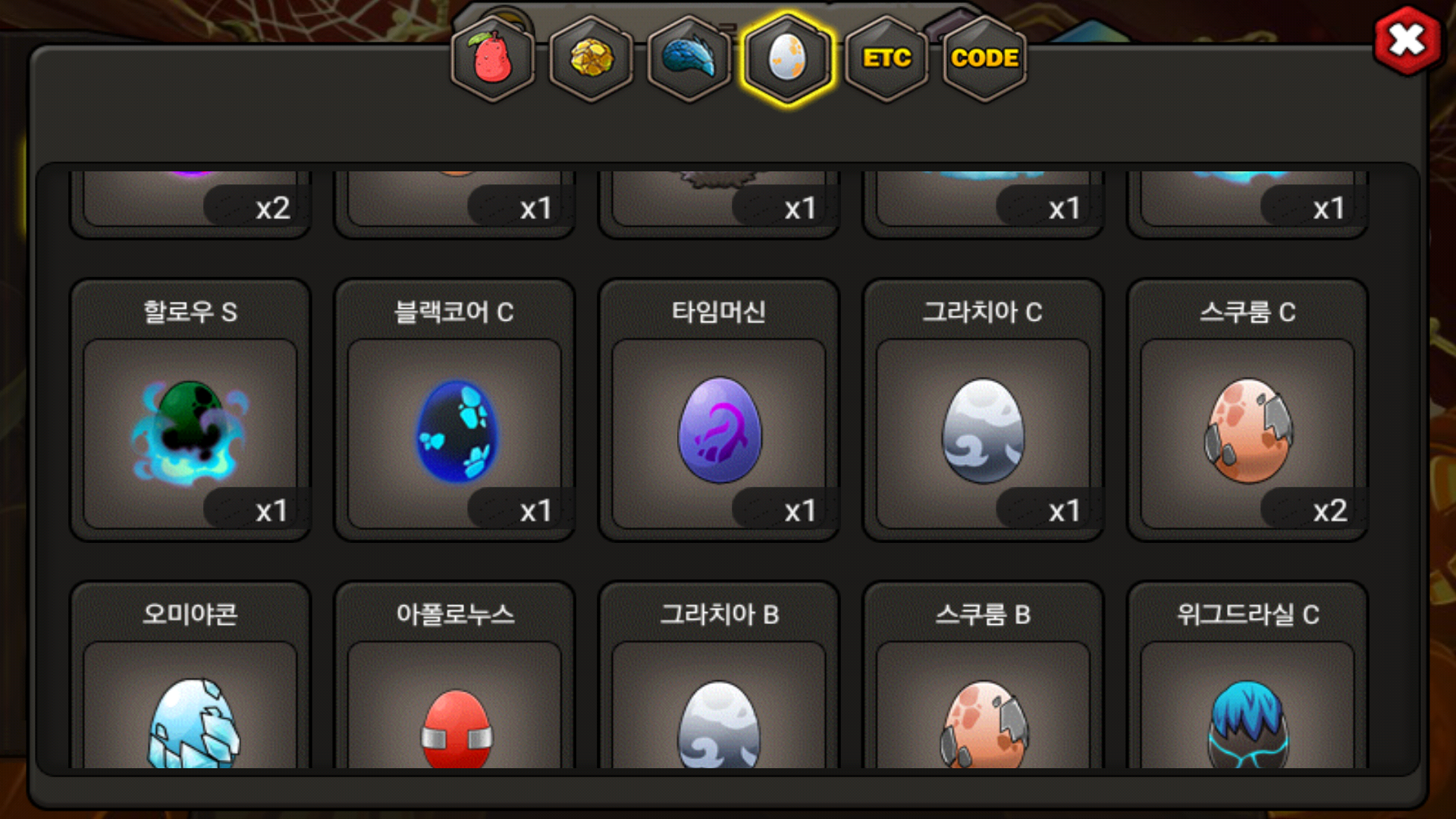
Task: Close the inventory window with red X
Action: [x=1407, y=40]
